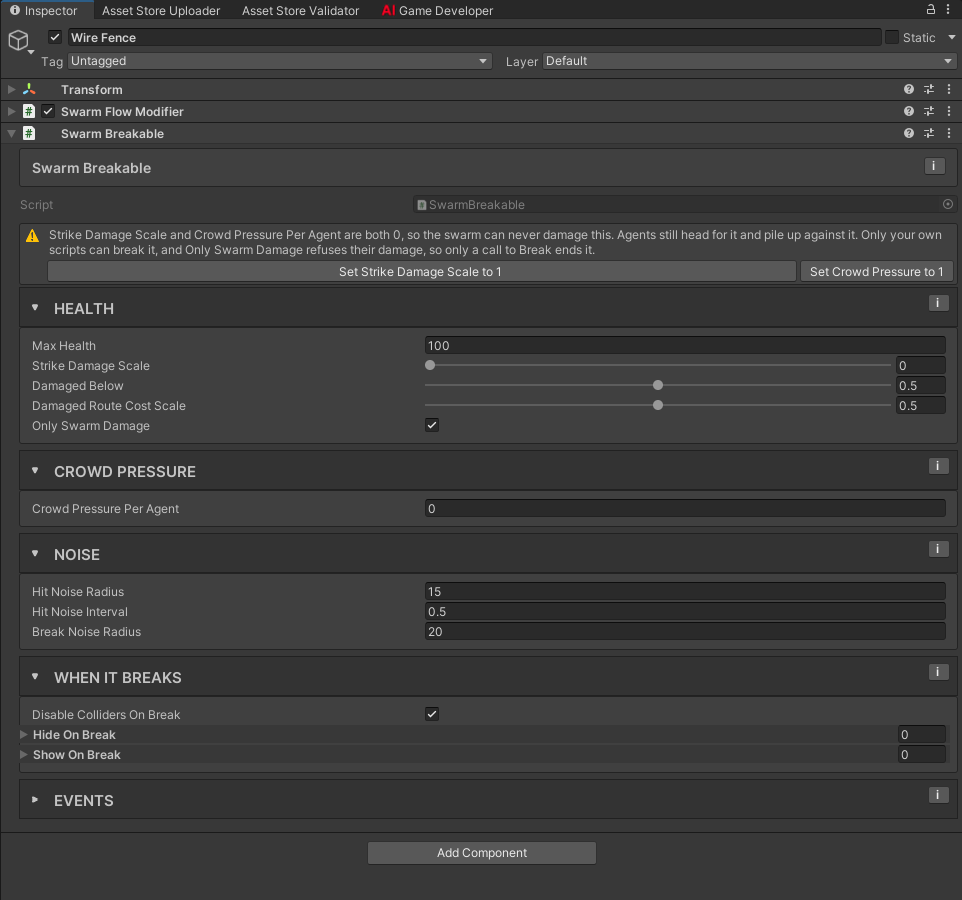Click the Max Health value field
The height and width of the screenshot is (900, 962).
coord(685,345)
